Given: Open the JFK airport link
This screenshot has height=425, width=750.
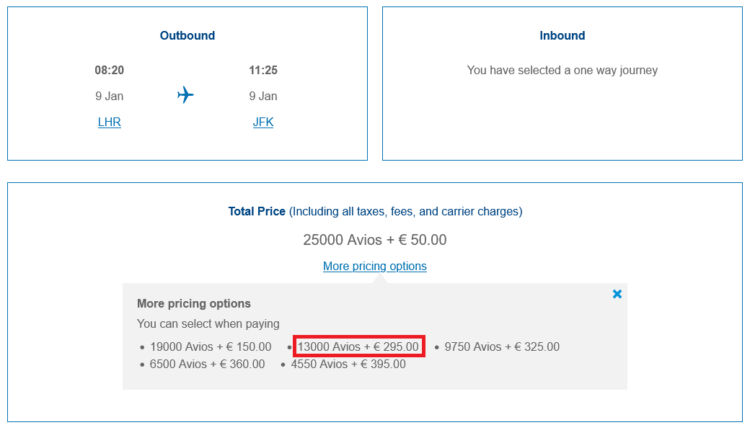Looking at the screenshot, I should [263, 122].
